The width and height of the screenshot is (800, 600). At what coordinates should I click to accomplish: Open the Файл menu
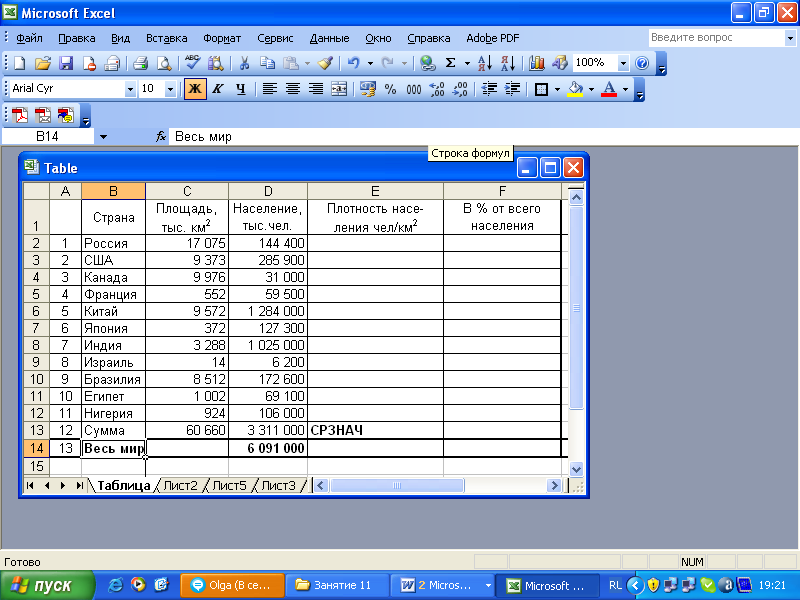29,38
